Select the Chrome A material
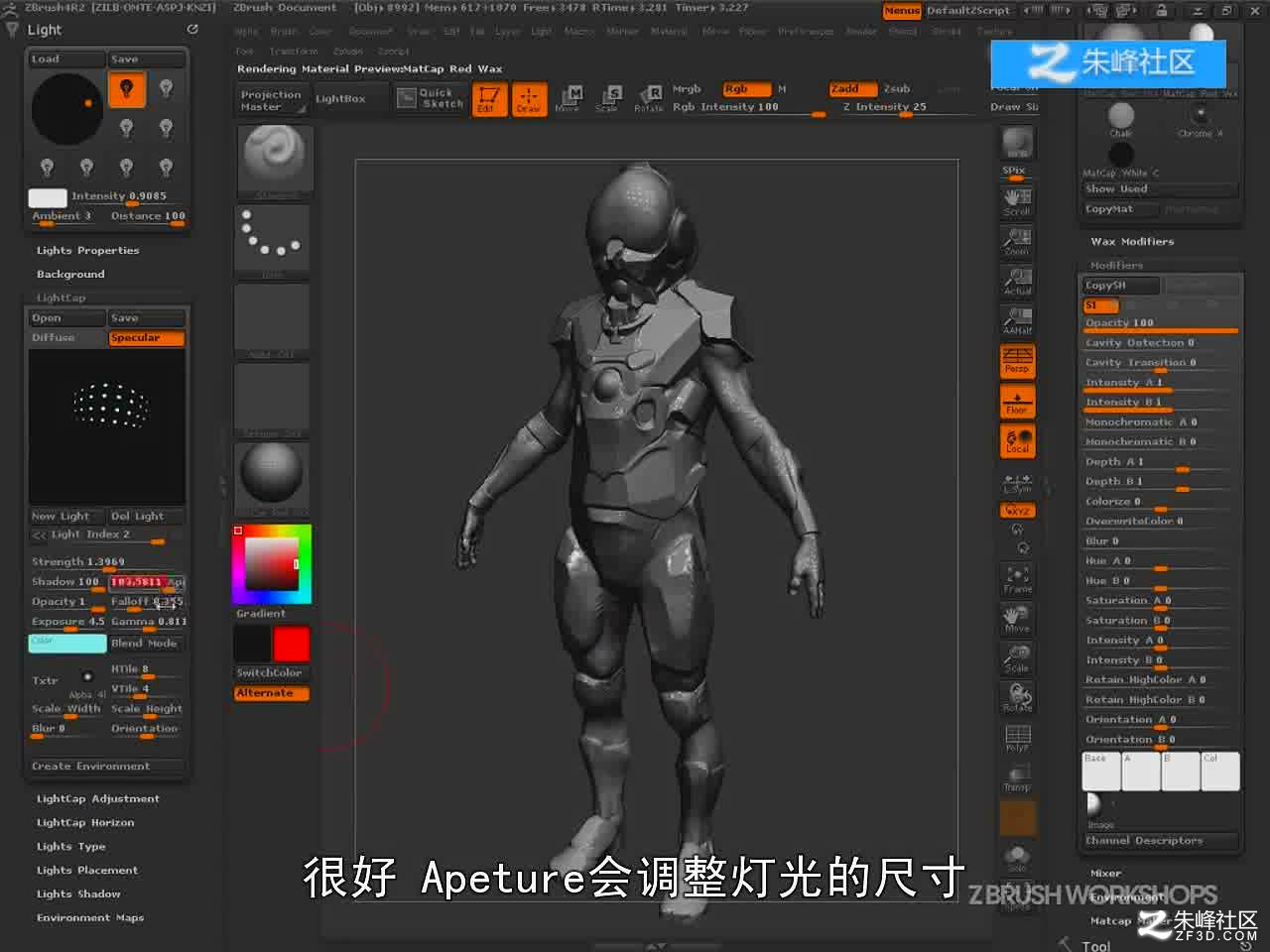 (x=1200, y=117)
